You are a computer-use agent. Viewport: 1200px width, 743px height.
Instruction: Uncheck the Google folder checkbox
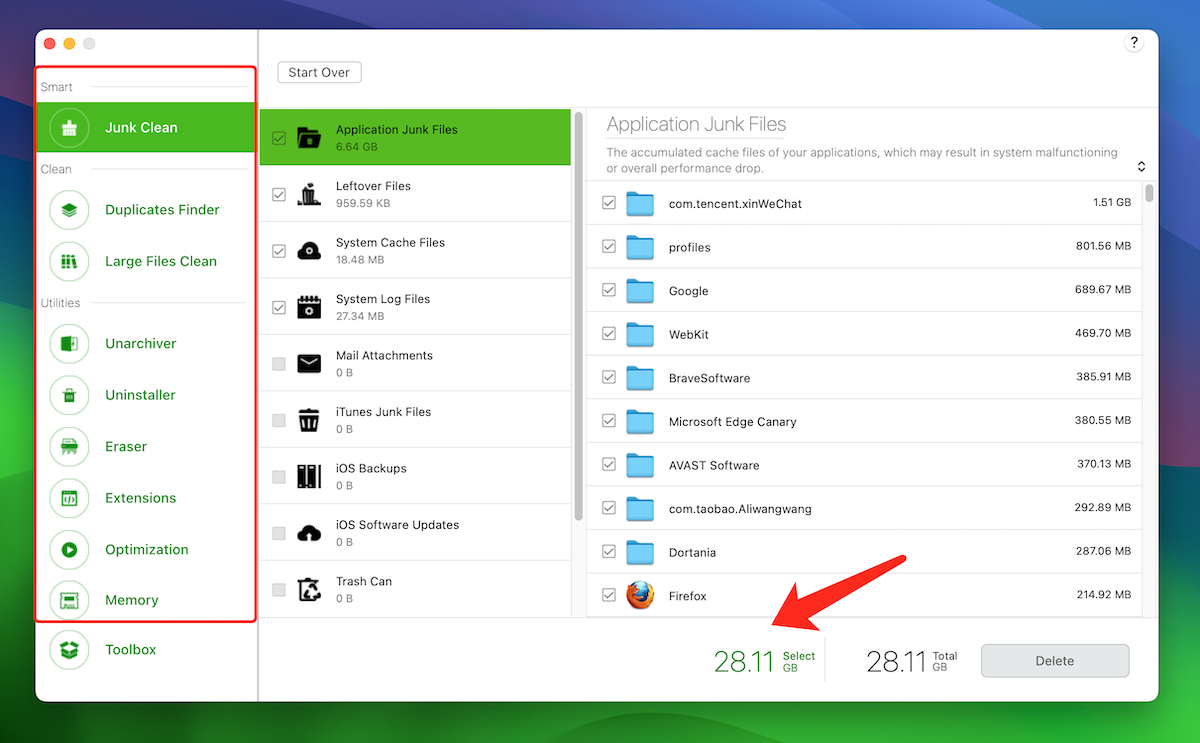(x=609, y=290)
